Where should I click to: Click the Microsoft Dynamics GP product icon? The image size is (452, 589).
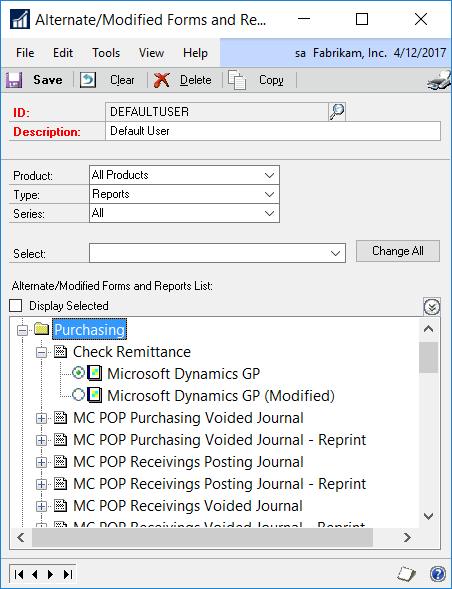point(94,373)
